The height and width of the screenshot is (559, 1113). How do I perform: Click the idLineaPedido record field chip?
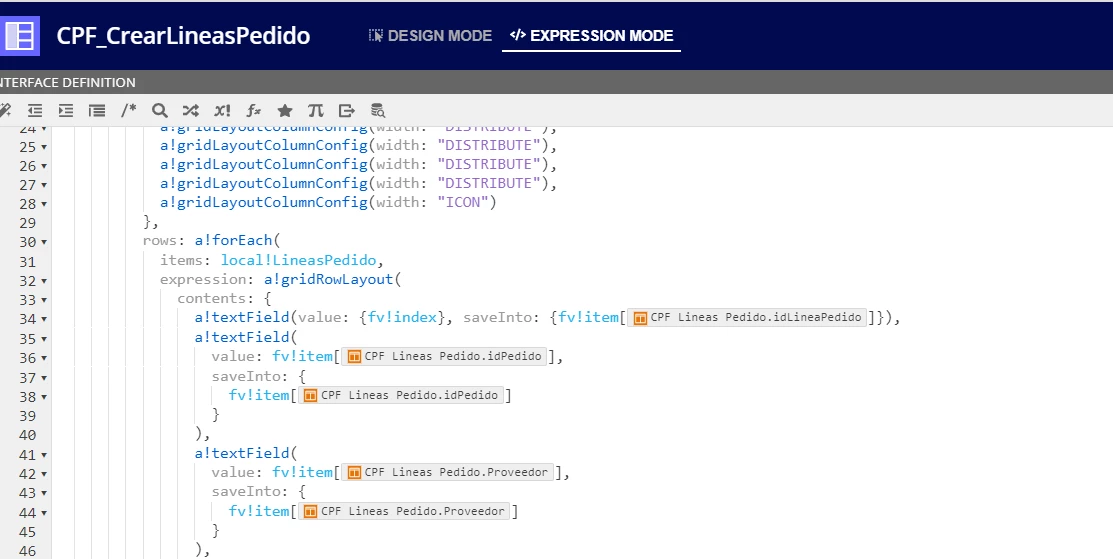coord(747,318)
